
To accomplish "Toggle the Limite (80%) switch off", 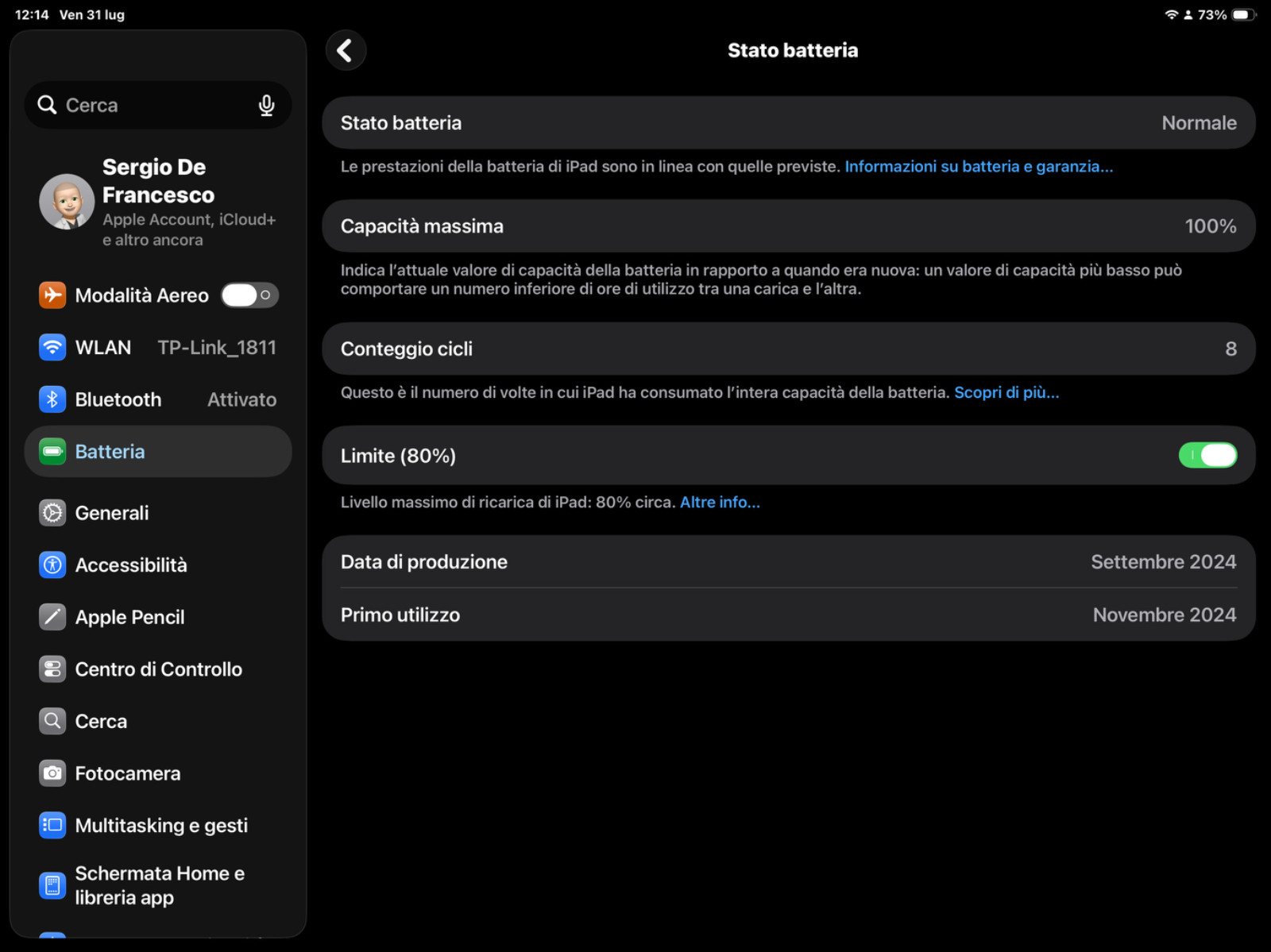I will click(x=1207, y=456).
